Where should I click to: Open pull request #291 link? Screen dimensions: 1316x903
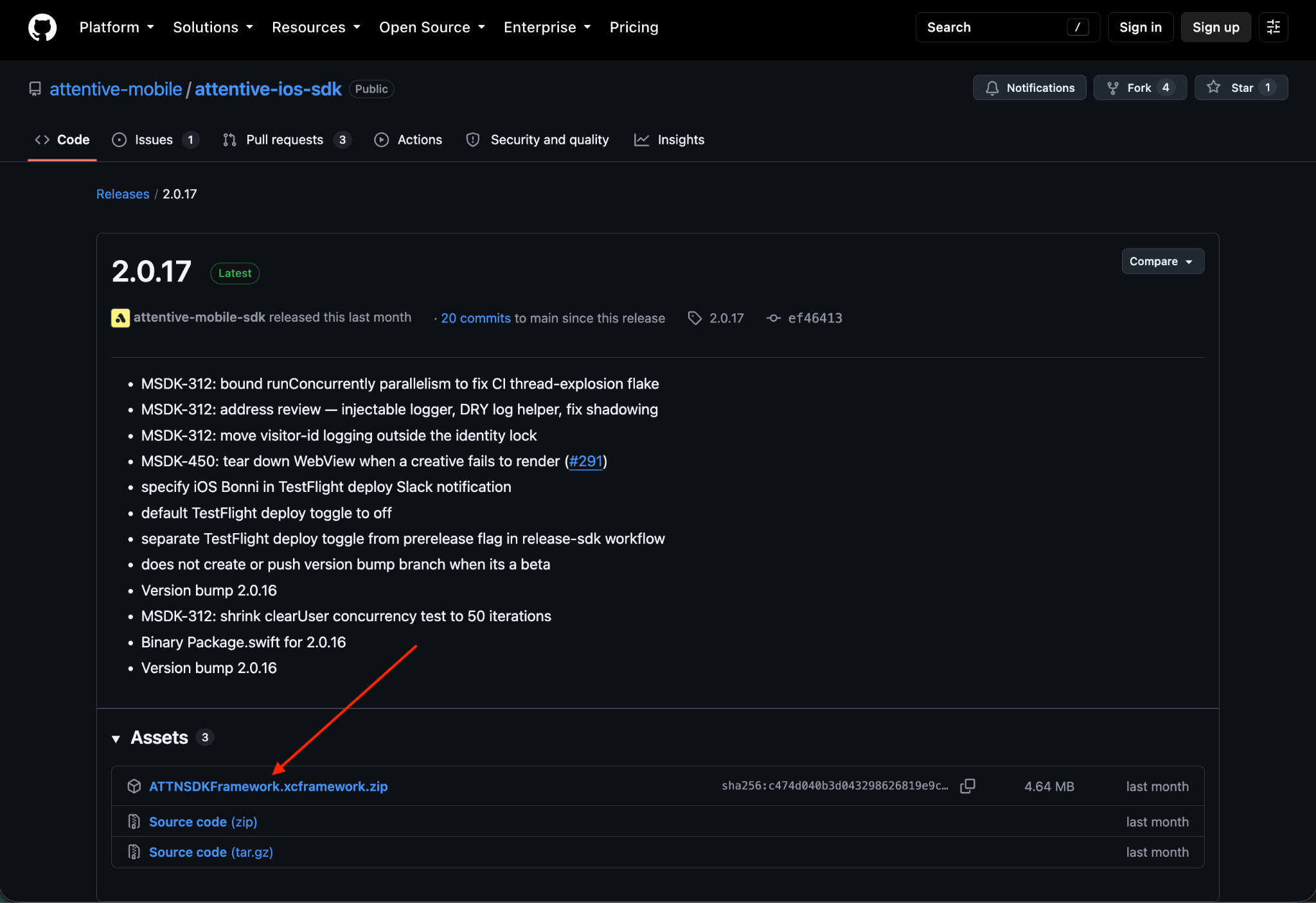coord(585,461)
